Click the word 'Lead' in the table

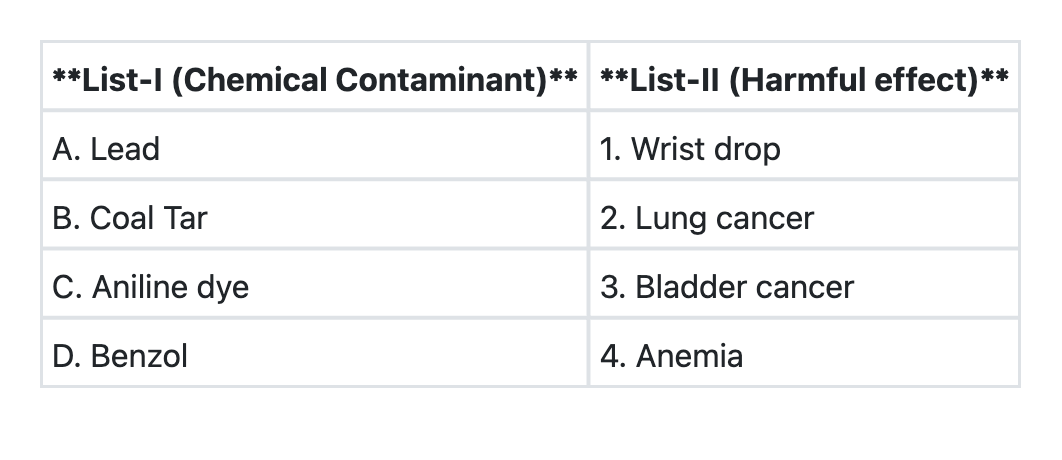coord(125,149)
